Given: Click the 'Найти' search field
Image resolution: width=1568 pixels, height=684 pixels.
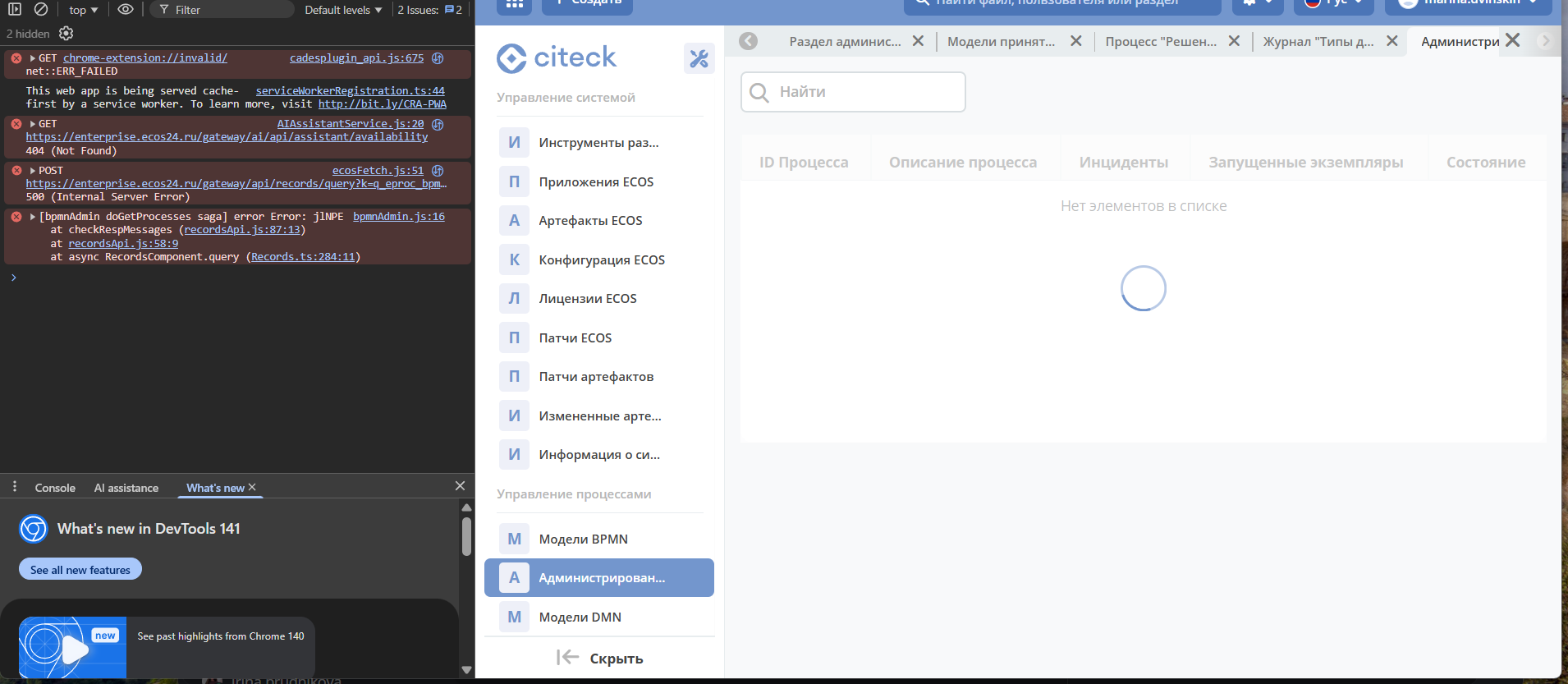Looking at the screenshot, I should pyautogui.click(x=854, y=92).
